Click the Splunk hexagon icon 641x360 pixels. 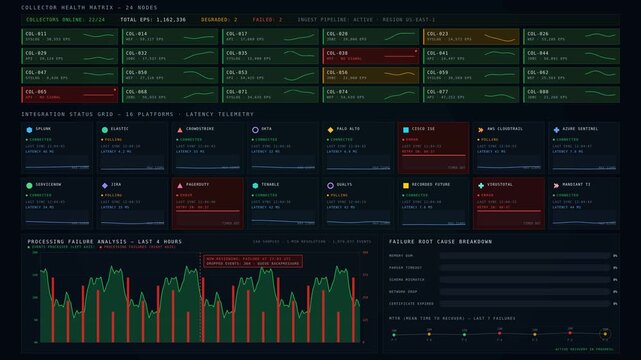pyautogui.click(x=29, y=130)
